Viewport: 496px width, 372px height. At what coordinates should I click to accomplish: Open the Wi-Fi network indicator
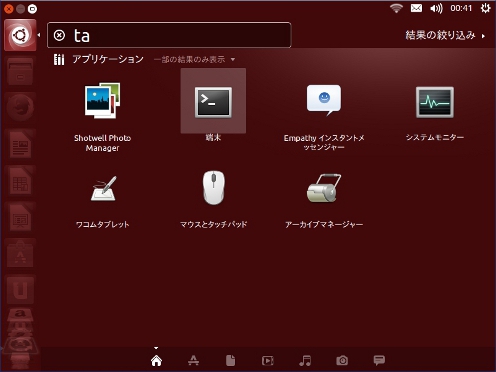click(396, 8)
